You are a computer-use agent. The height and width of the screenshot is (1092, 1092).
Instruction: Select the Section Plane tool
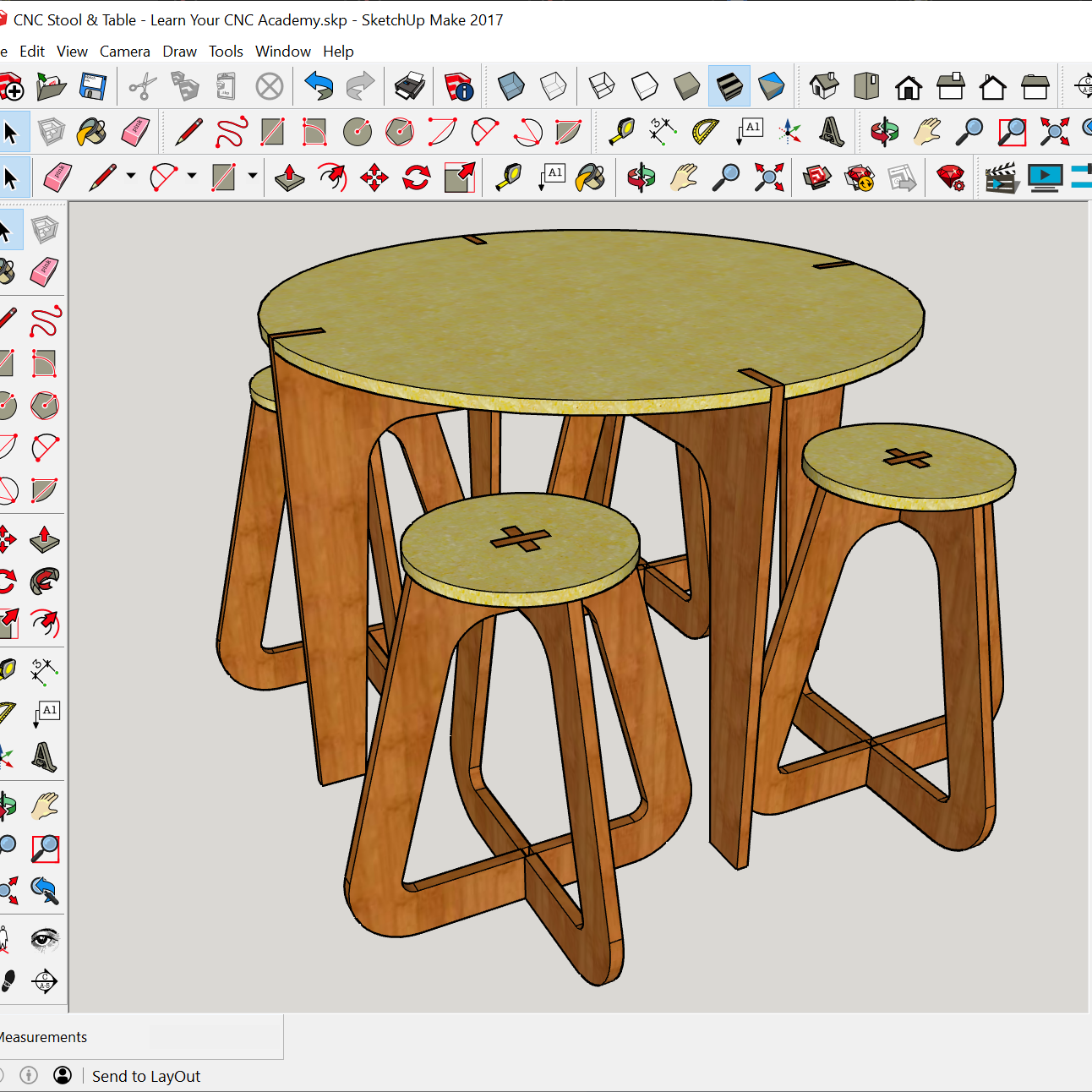[x=45, y=981]
